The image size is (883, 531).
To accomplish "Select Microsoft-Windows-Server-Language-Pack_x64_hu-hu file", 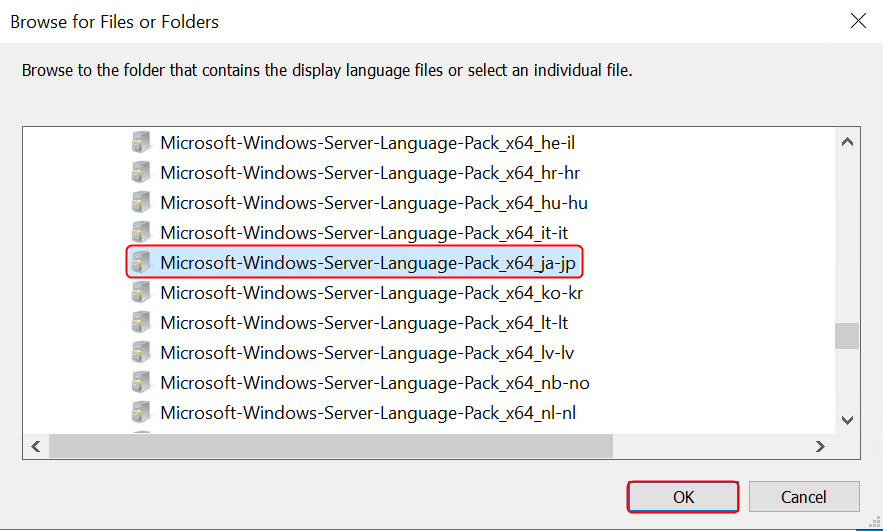I will [374, 203].
